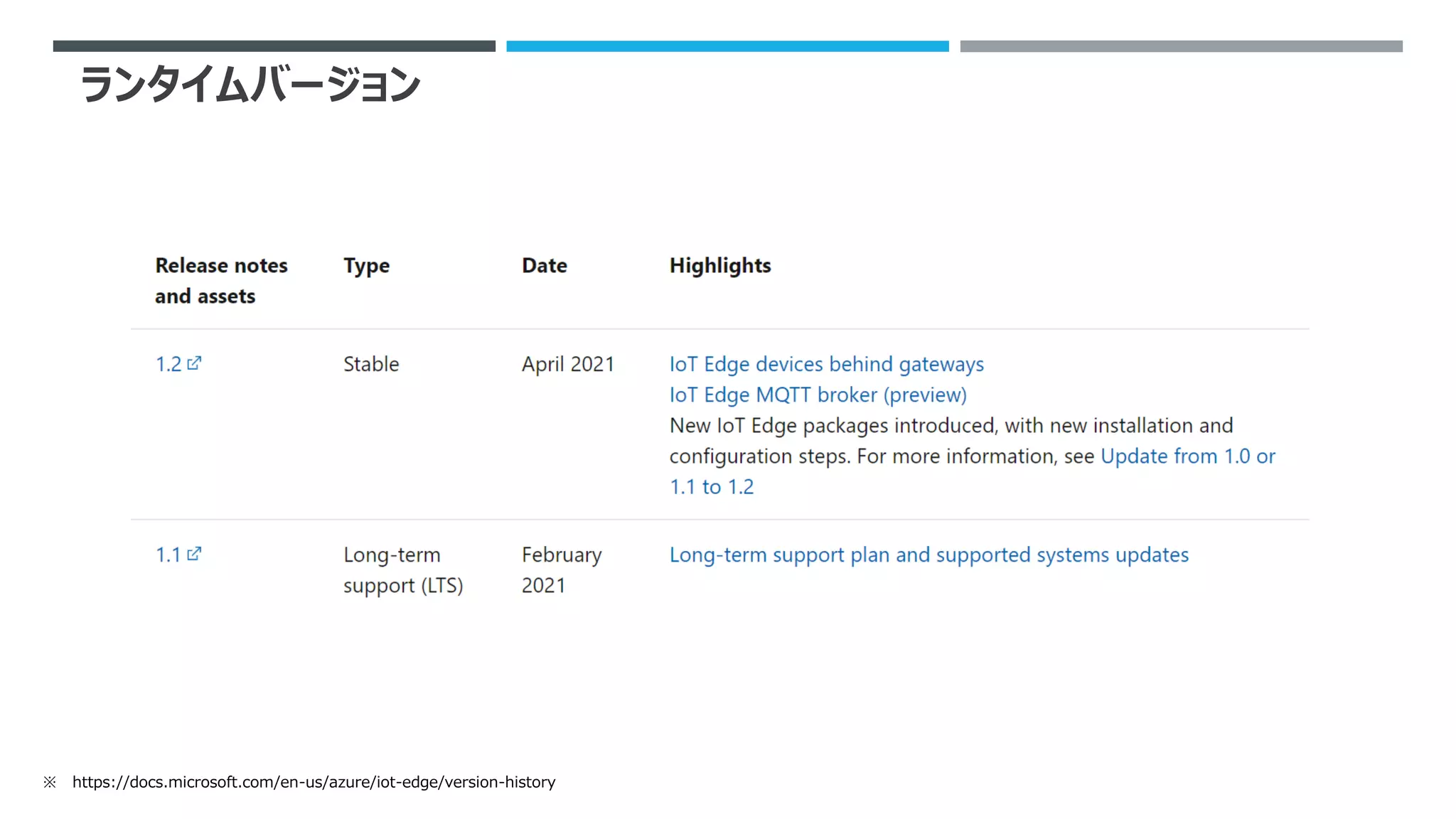
Task: Click the ランタイムバージョン slide title
Action: pyautogui.click(x=250, y=84)
